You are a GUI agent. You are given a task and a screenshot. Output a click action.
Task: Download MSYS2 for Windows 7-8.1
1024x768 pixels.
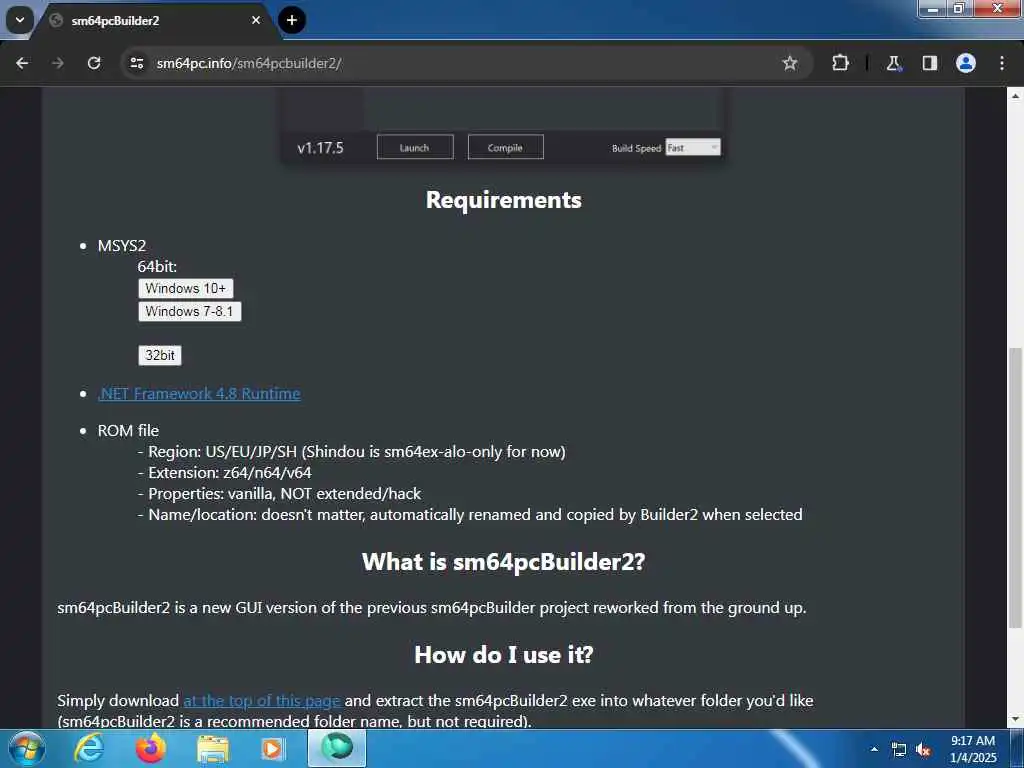(x=189, y=312)
